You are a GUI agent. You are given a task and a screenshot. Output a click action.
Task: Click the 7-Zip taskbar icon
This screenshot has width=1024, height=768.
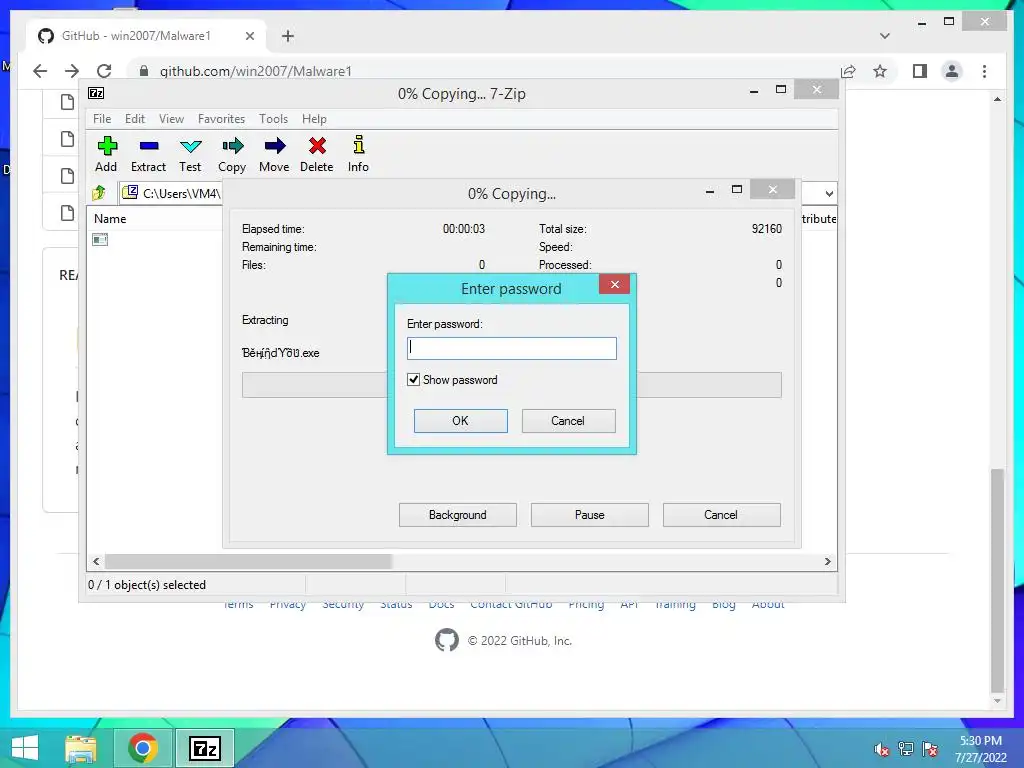click(204, 748)
